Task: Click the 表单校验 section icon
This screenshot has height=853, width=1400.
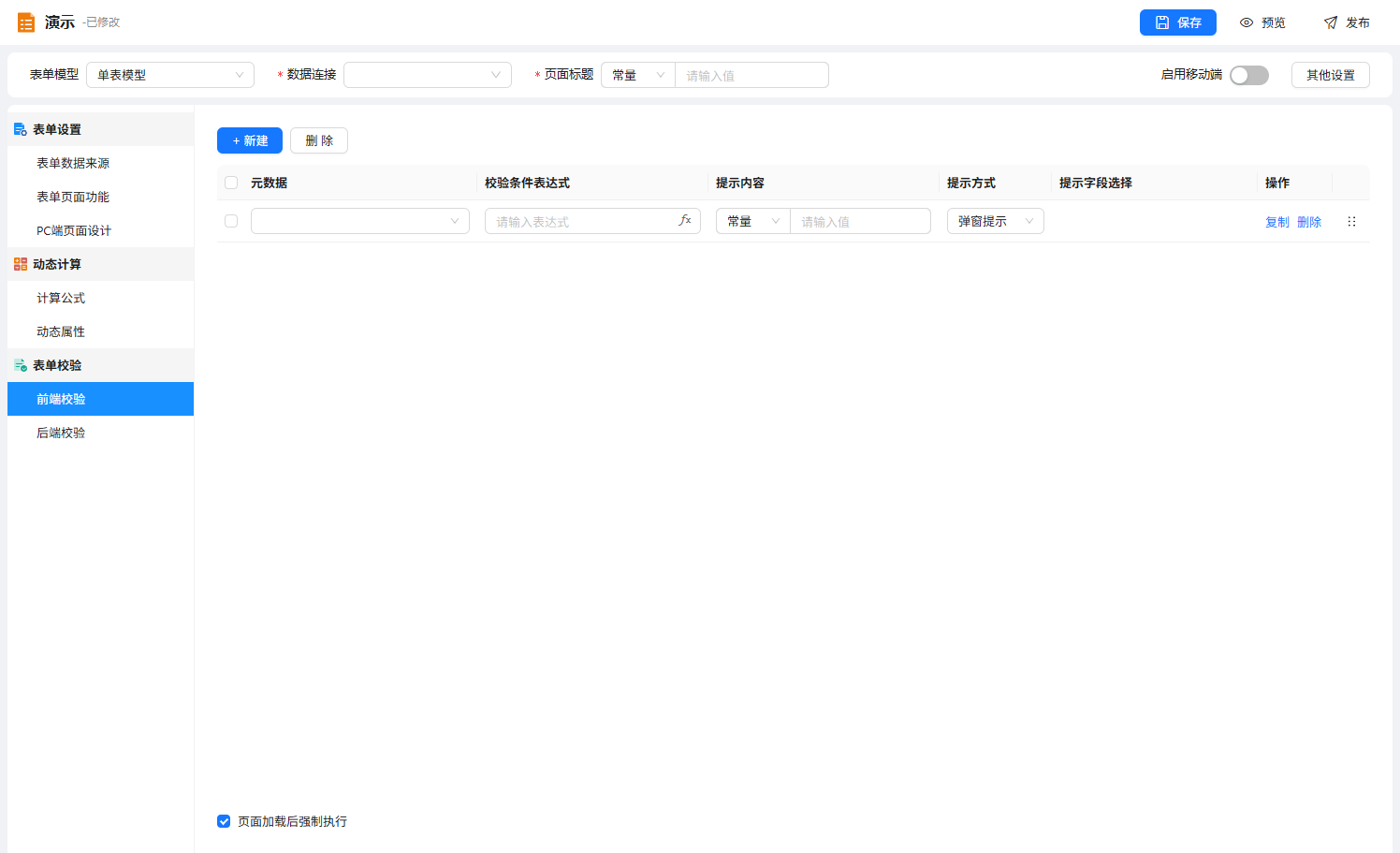Action: [x=21, y=365]
